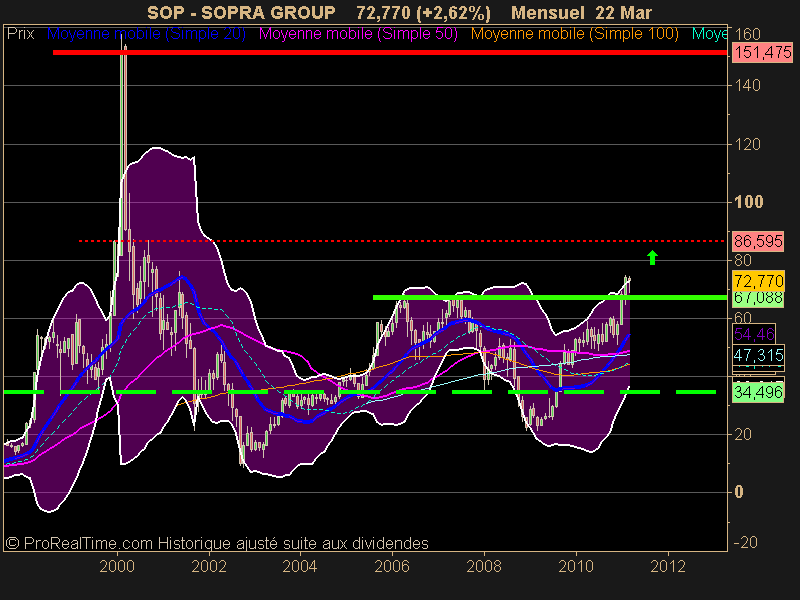Click the solid red horizontal resistance line
The image size is (800, 600).
[390, 52]
